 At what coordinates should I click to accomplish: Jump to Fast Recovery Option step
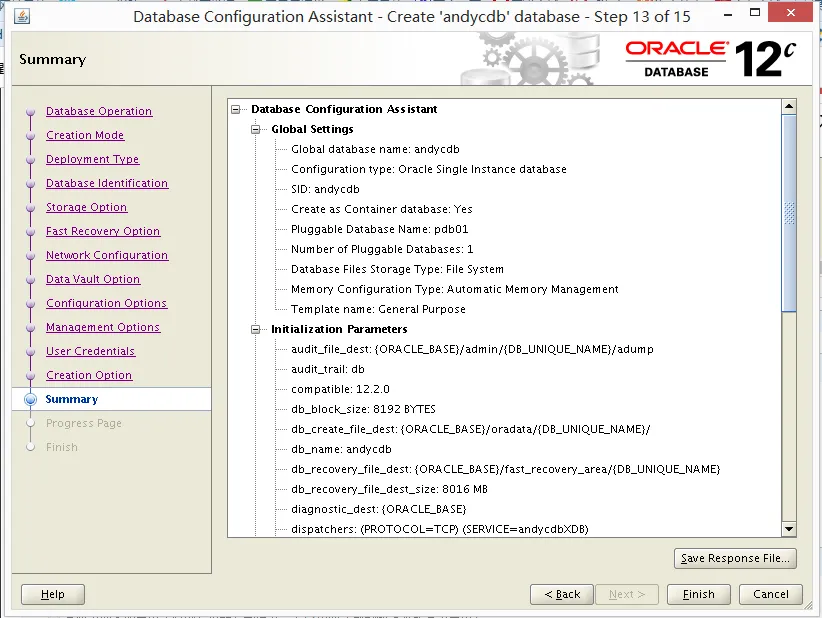pyautogui.click(x=103, y=231)
